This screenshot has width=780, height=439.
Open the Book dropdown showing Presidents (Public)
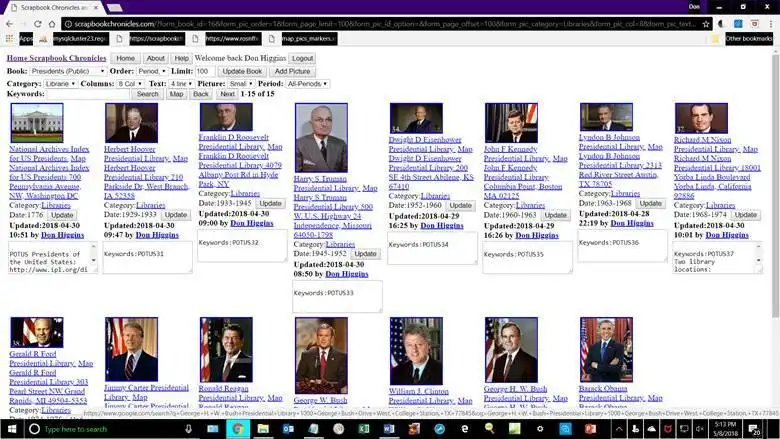[x=68, y=71]
